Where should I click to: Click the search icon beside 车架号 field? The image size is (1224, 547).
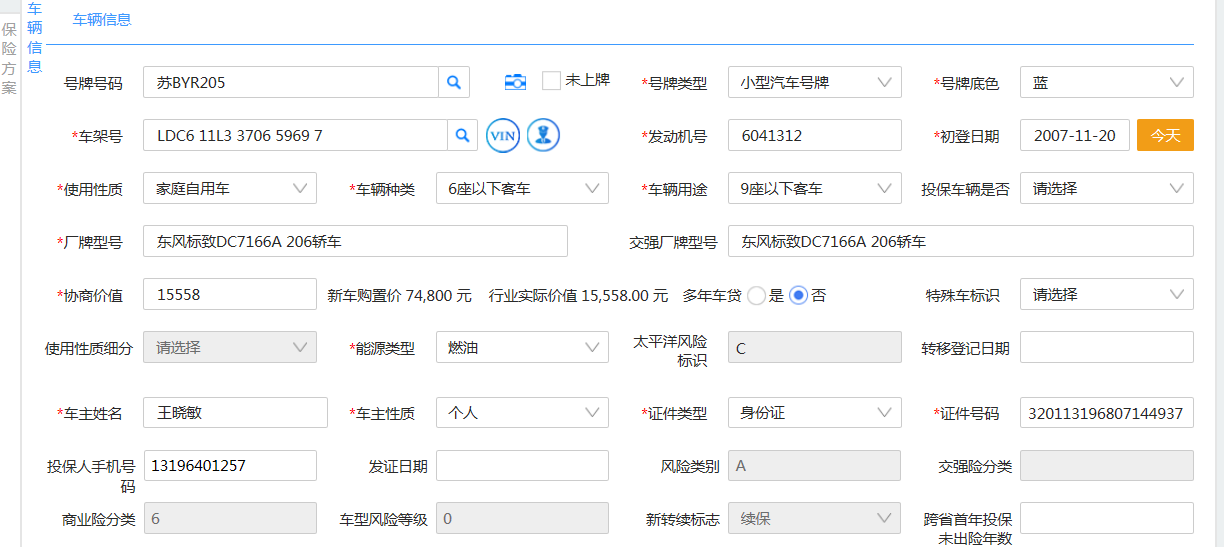pyautogui.click(x=461, y=135)
